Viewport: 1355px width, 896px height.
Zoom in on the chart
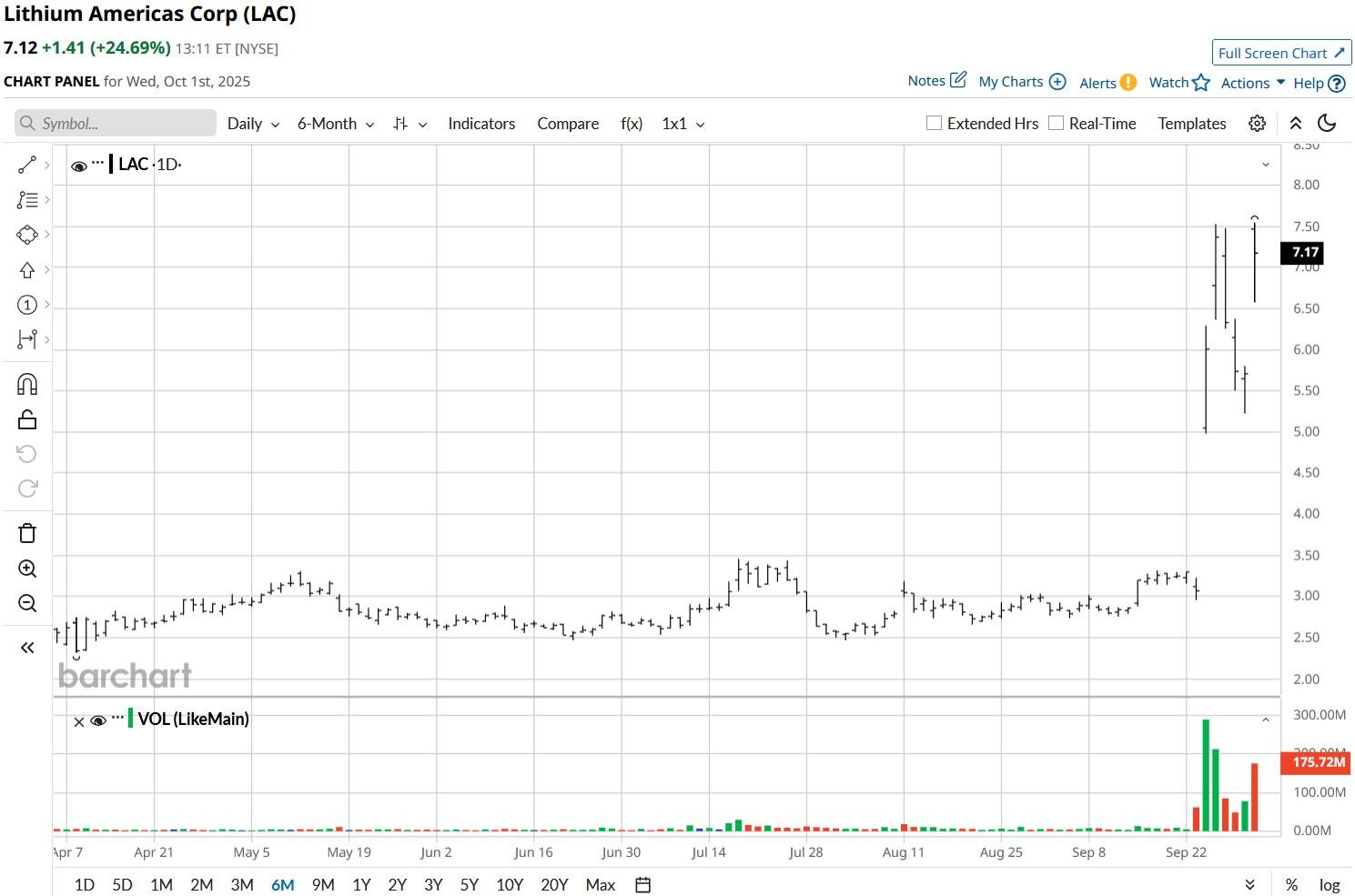click(27, 569)
